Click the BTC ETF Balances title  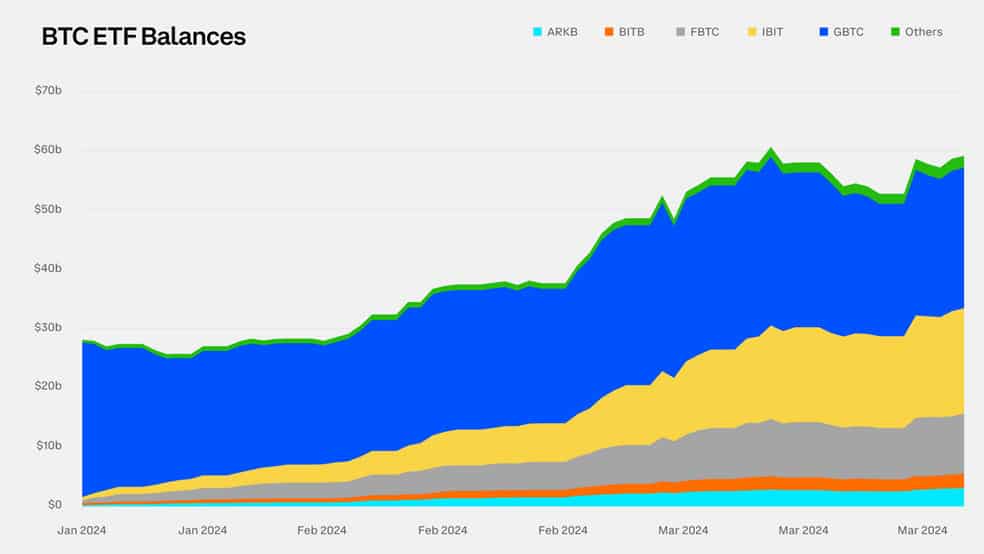click(144, 36)
